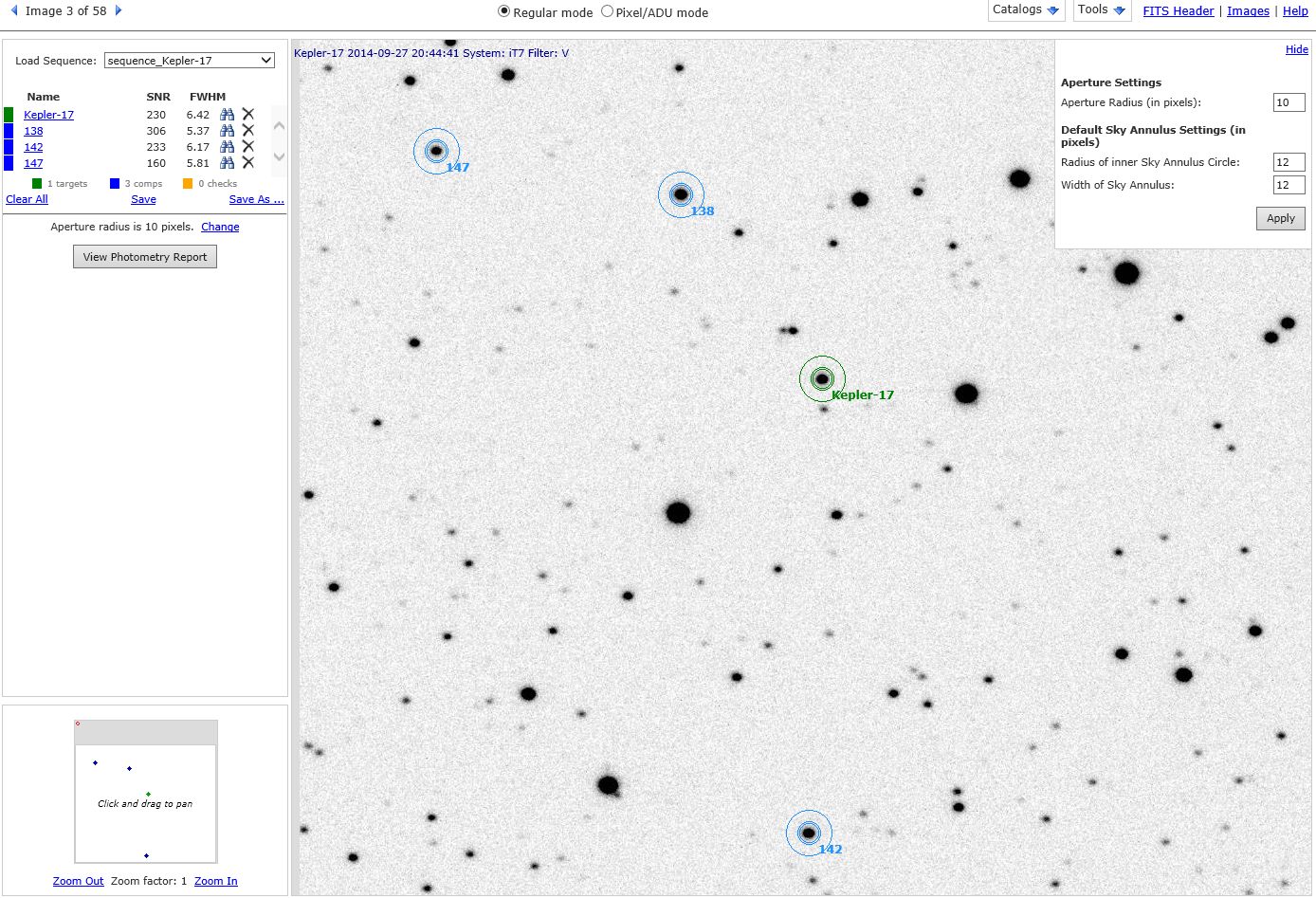Open Load Sequence dropdown
The width and height of the screenshot is (1316, 898).
pos(190,61)
